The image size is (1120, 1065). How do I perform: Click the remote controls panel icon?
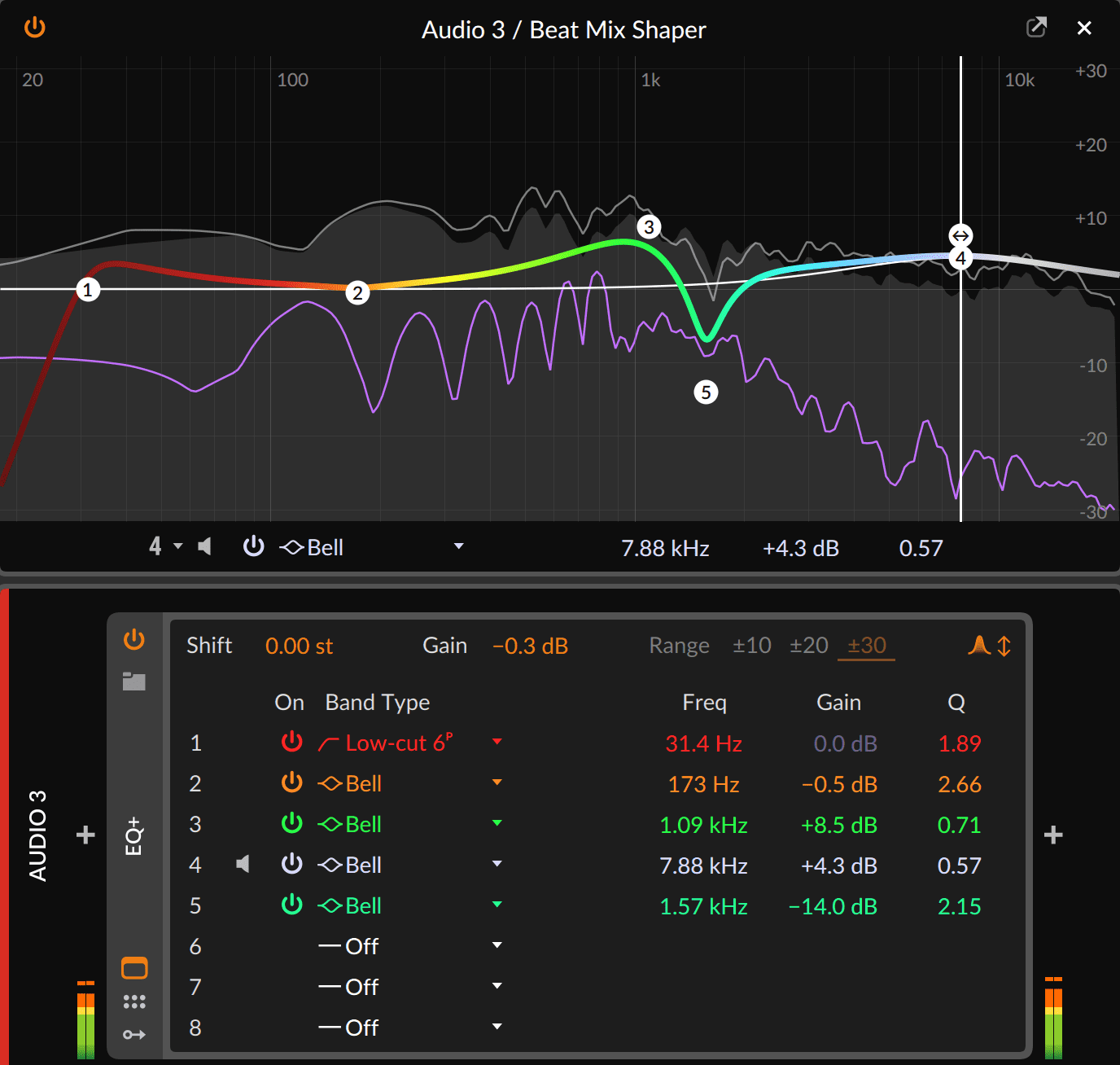pos(134,967)
